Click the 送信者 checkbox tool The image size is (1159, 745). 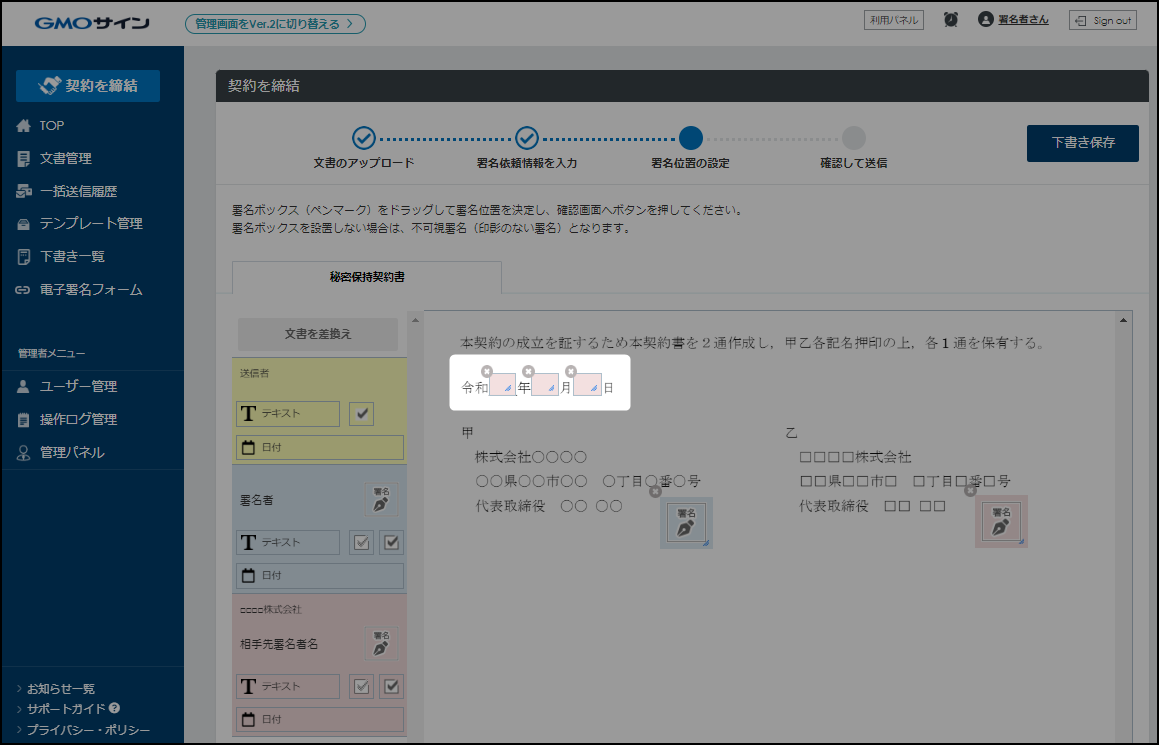pyautogui.click(x=361, y=413)
